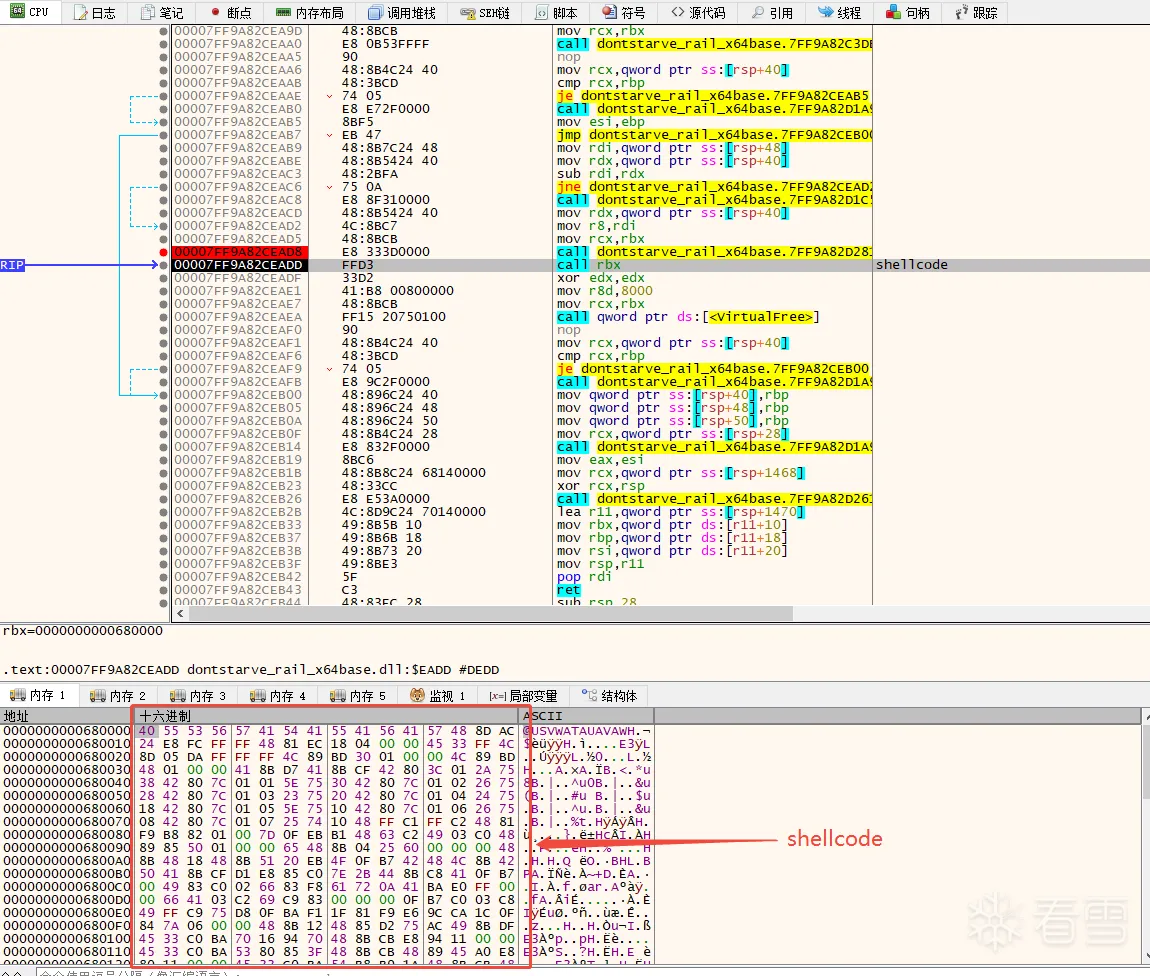The image size is (1150, 976).
Task: Select the 'jmp dontstarve_rail_x64base' instruction
Action: pyautogui.click(x=714, y=135)
